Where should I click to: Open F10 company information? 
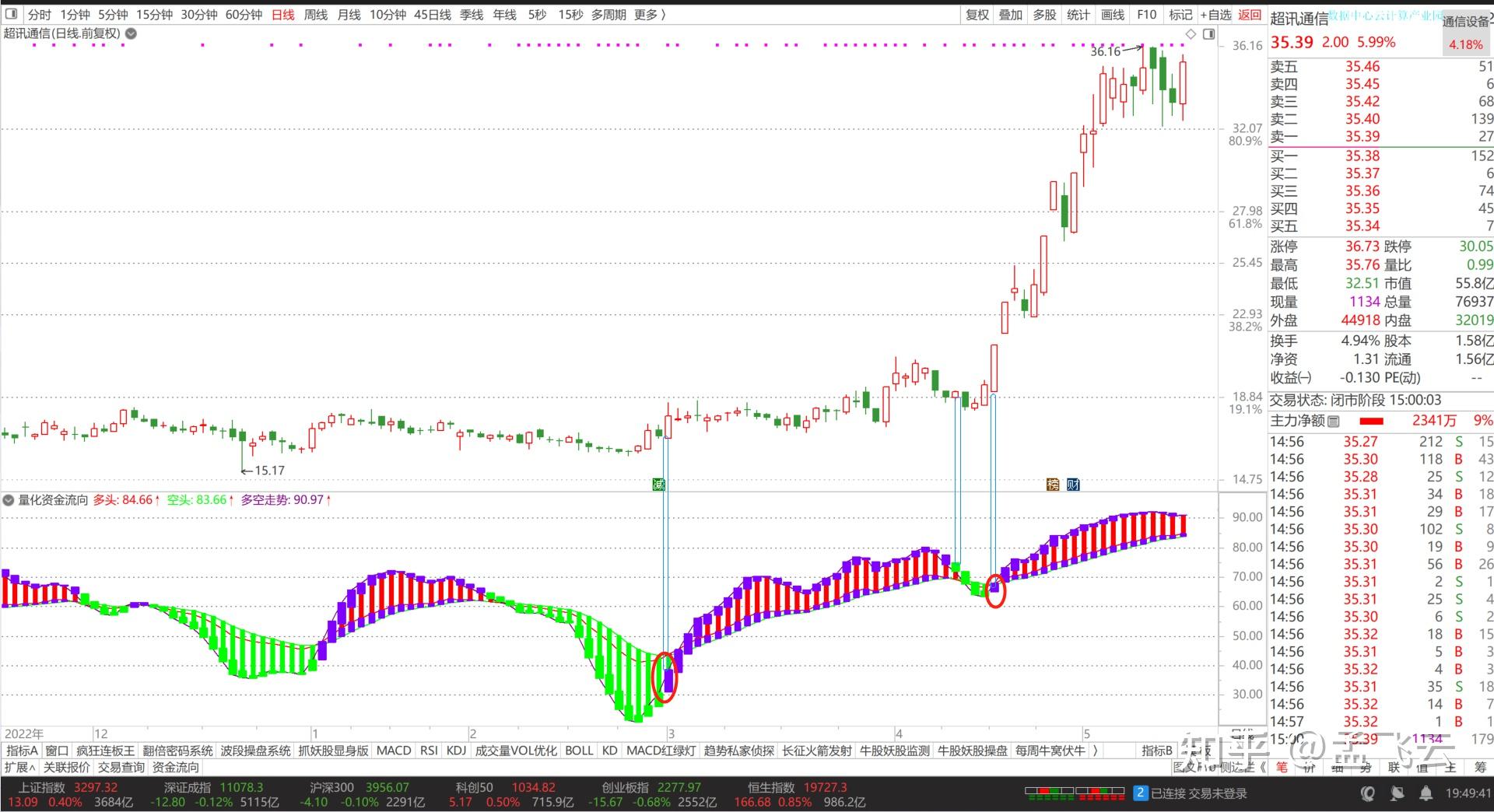pos(1147,15)
